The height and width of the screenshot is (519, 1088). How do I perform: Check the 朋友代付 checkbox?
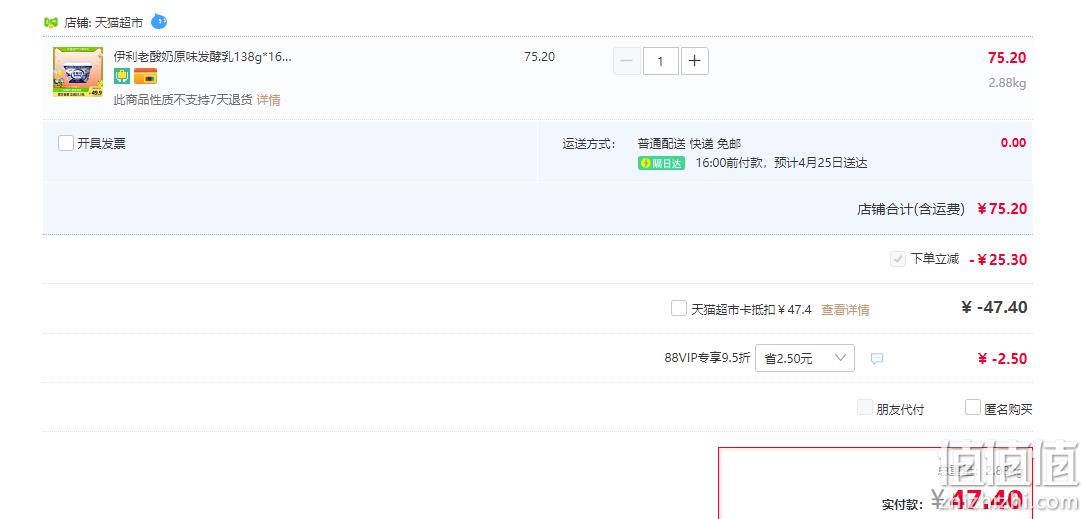[x=865, y=407]
